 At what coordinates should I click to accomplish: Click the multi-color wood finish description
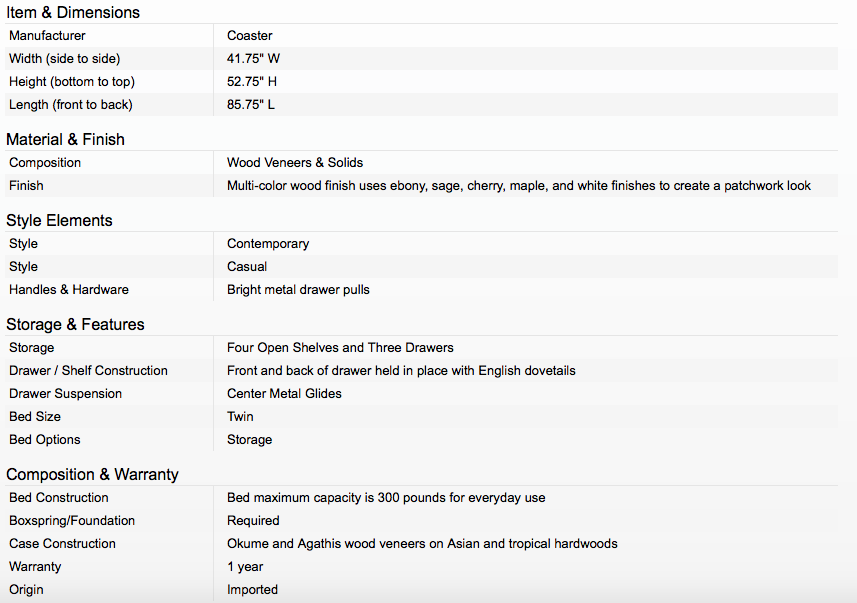click(519, 186)
